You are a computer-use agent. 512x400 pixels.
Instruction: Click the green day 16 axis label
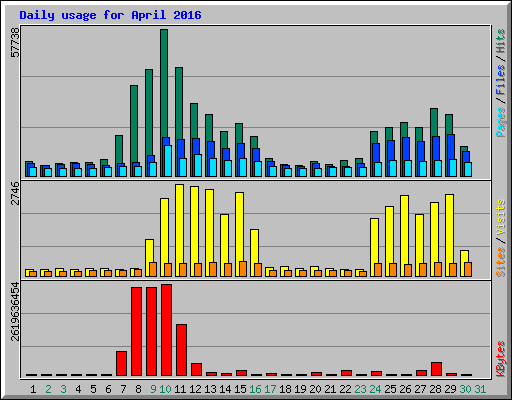256,389
